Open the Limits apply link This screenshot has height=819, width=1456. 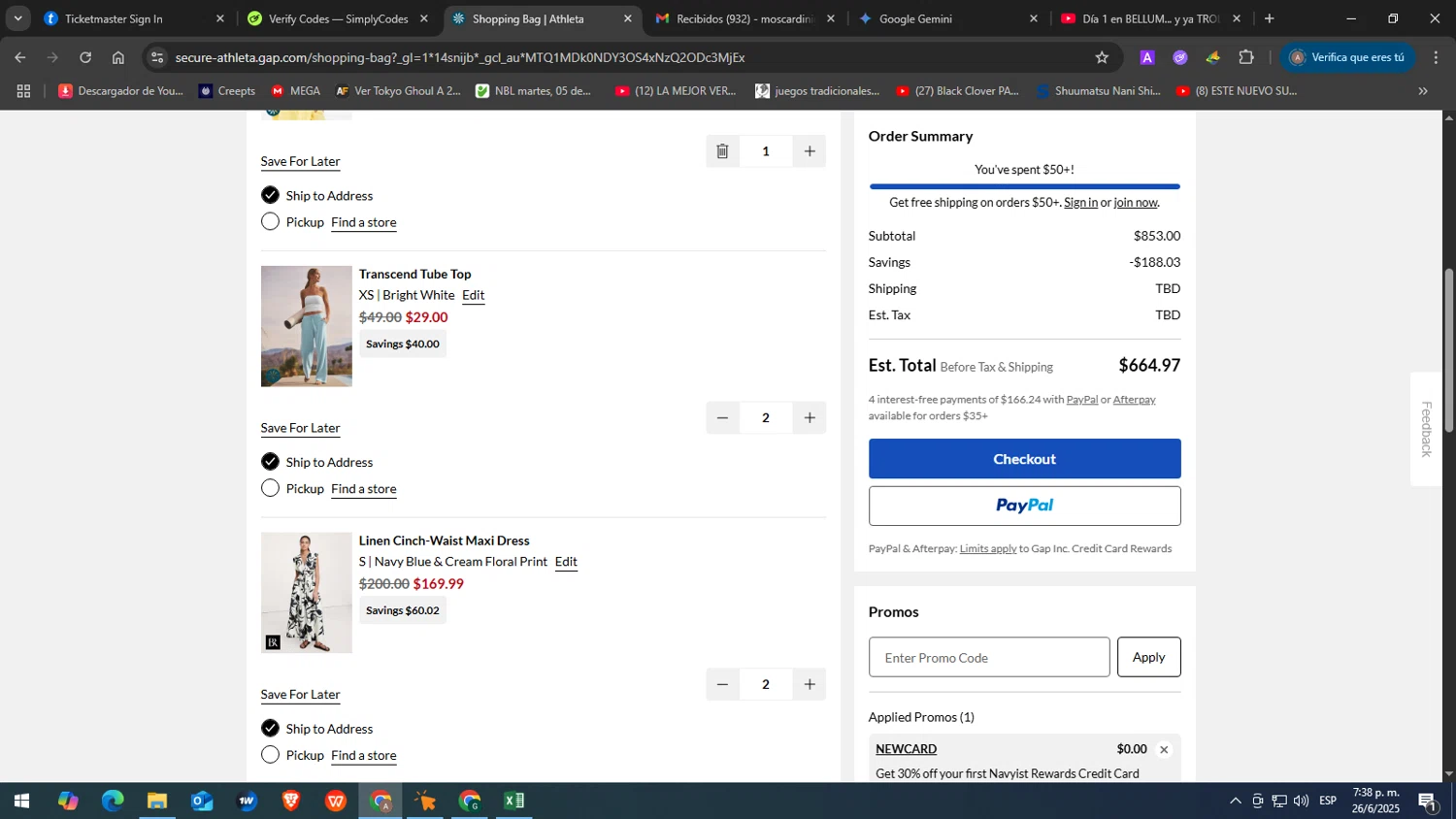point(987,548)
